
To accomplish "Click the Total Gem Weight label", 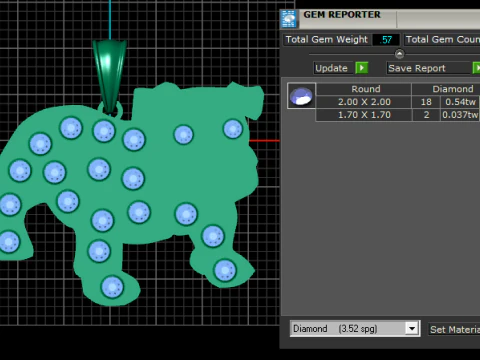I will (x=327, y=40).
